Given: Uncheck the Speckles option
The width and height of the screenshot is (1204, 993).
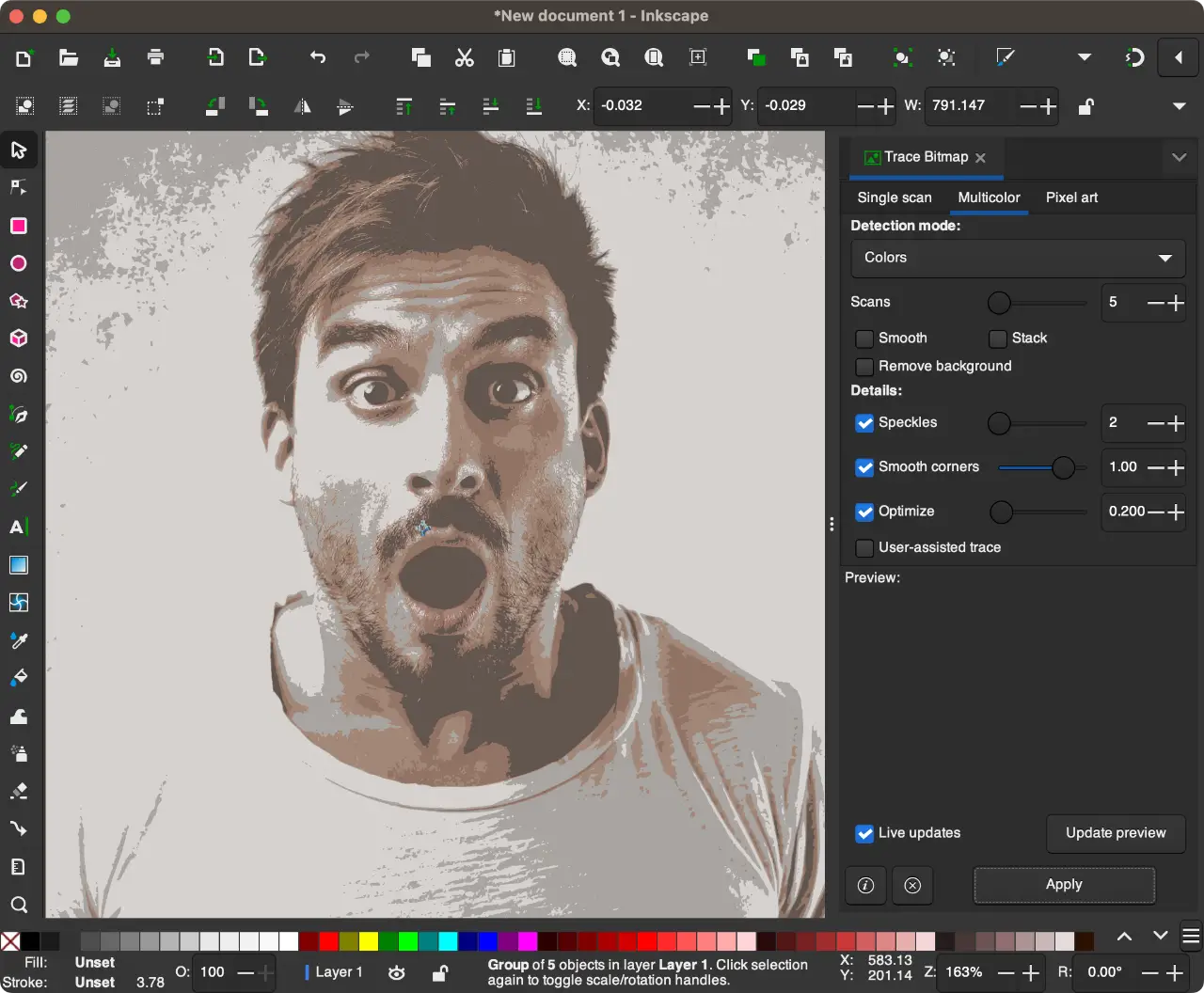Looking at the screenshot, I should click(864, 423).
